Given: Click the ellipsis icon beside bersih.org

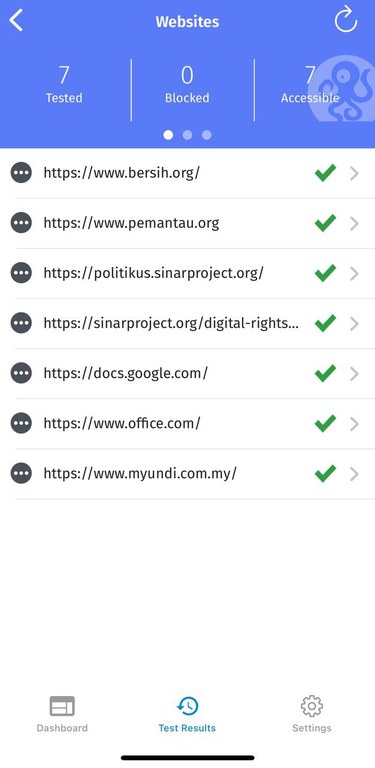Looking at the screenshot, I should pos(21,172).
